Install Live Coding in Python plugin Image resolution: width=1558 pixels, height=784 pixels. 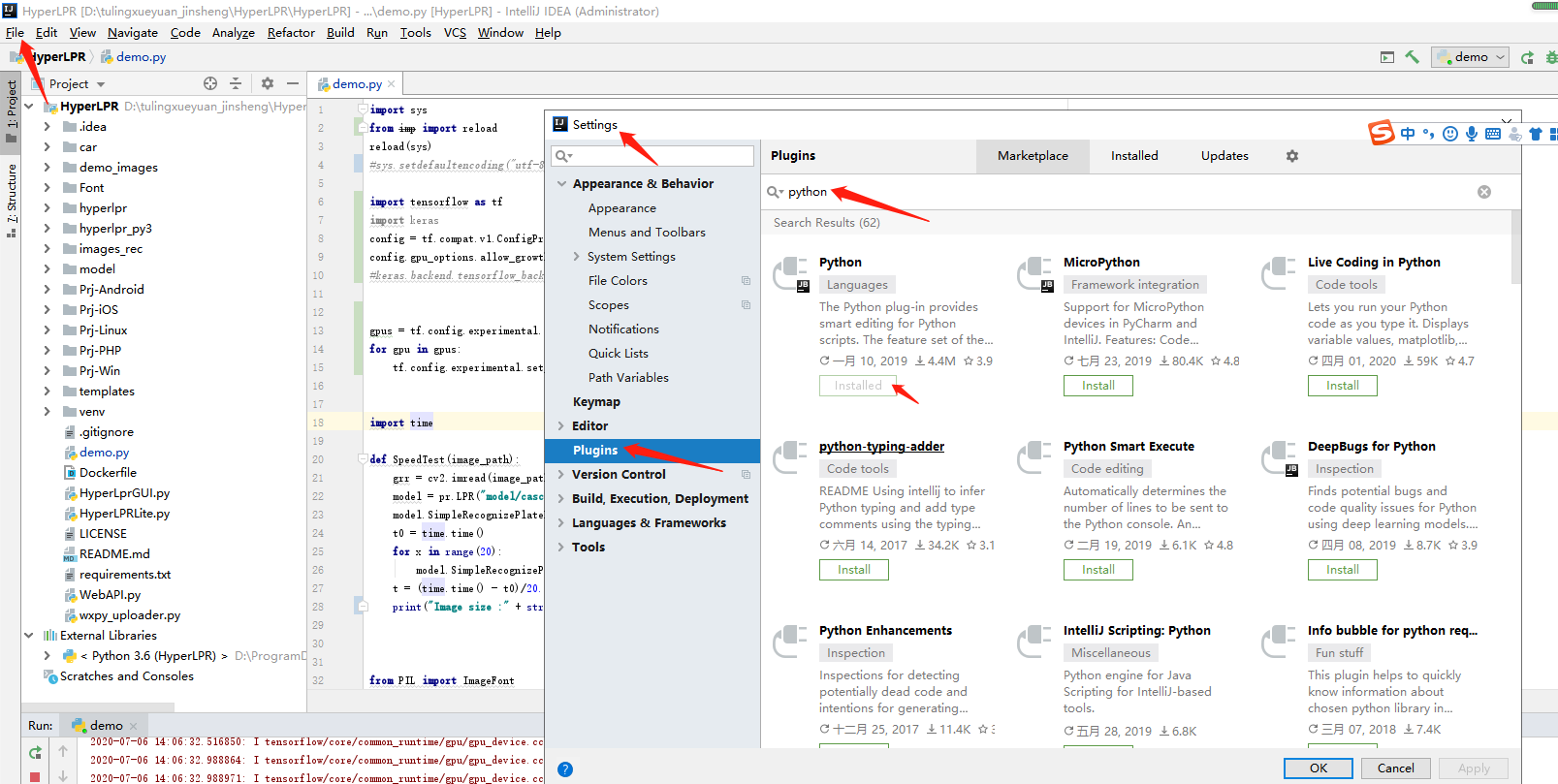tap(1343, 386)
